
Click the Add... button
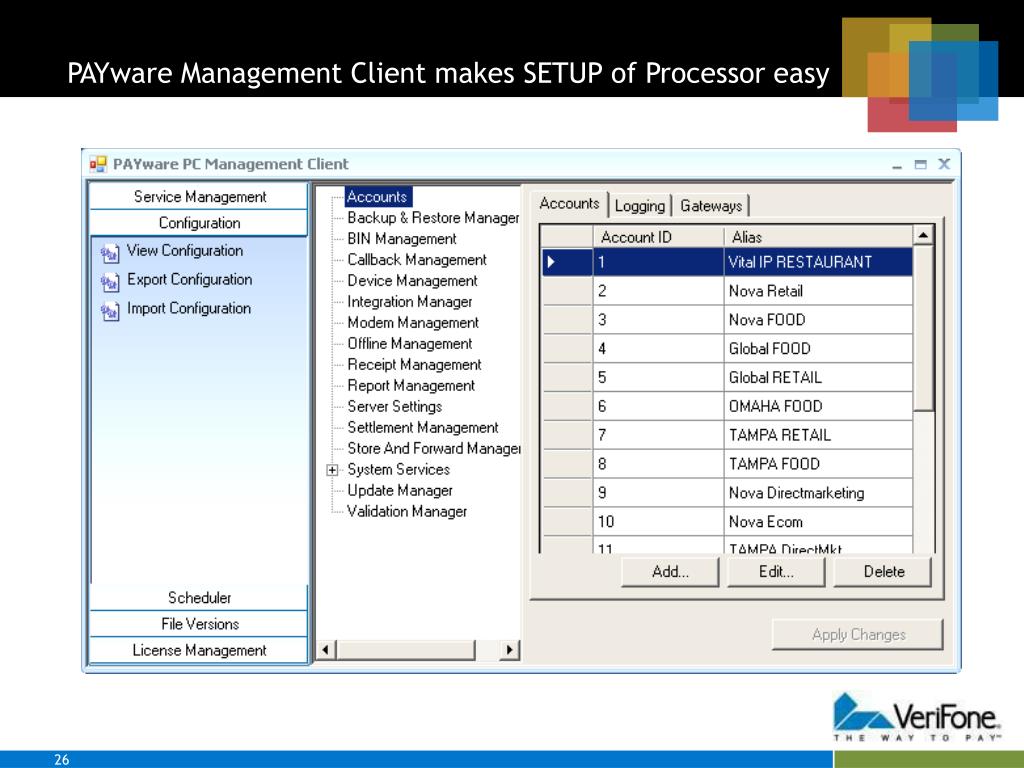(670, 572)
